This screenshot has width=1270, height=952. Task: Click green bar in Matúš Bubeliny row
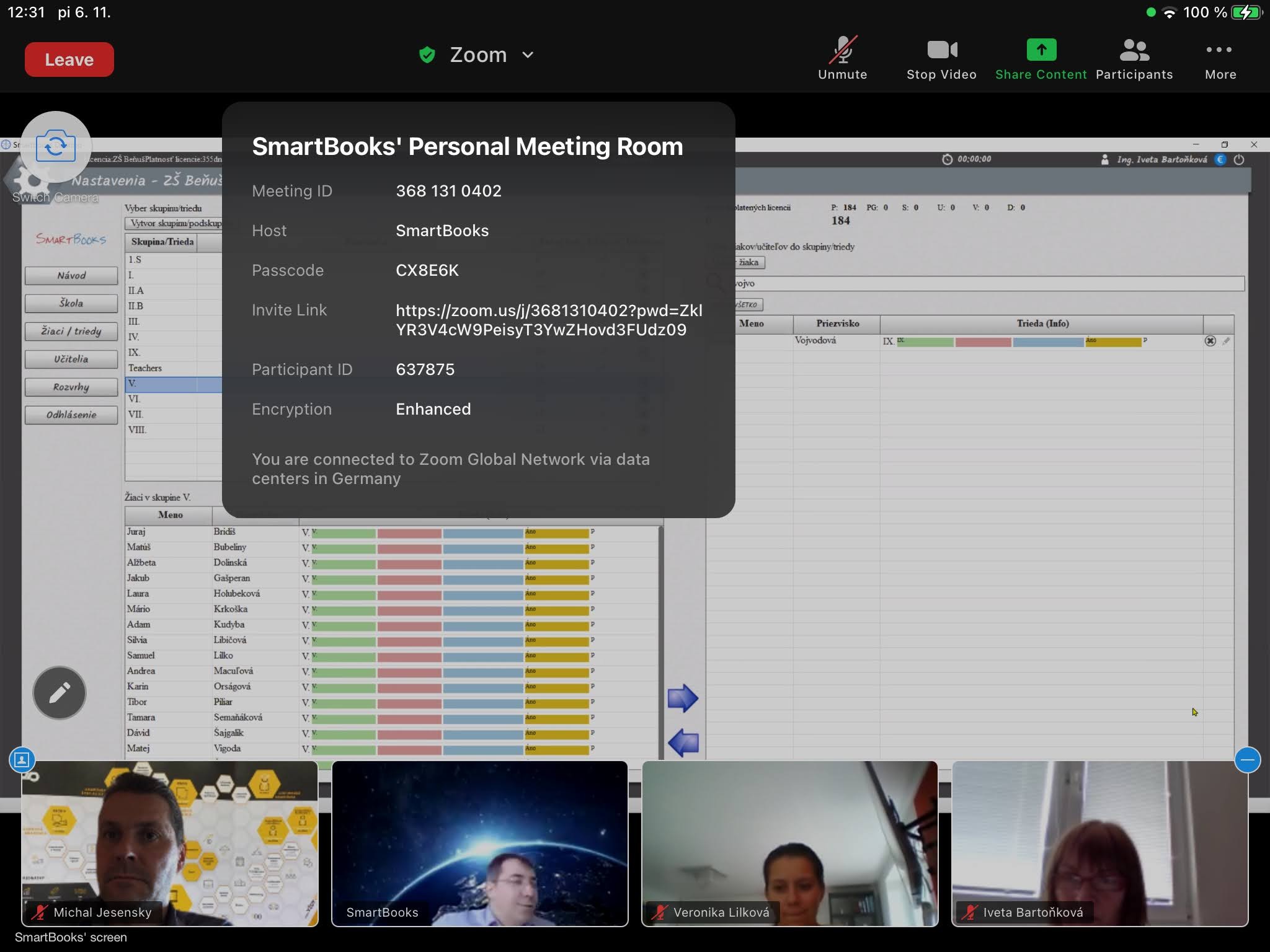344,548
